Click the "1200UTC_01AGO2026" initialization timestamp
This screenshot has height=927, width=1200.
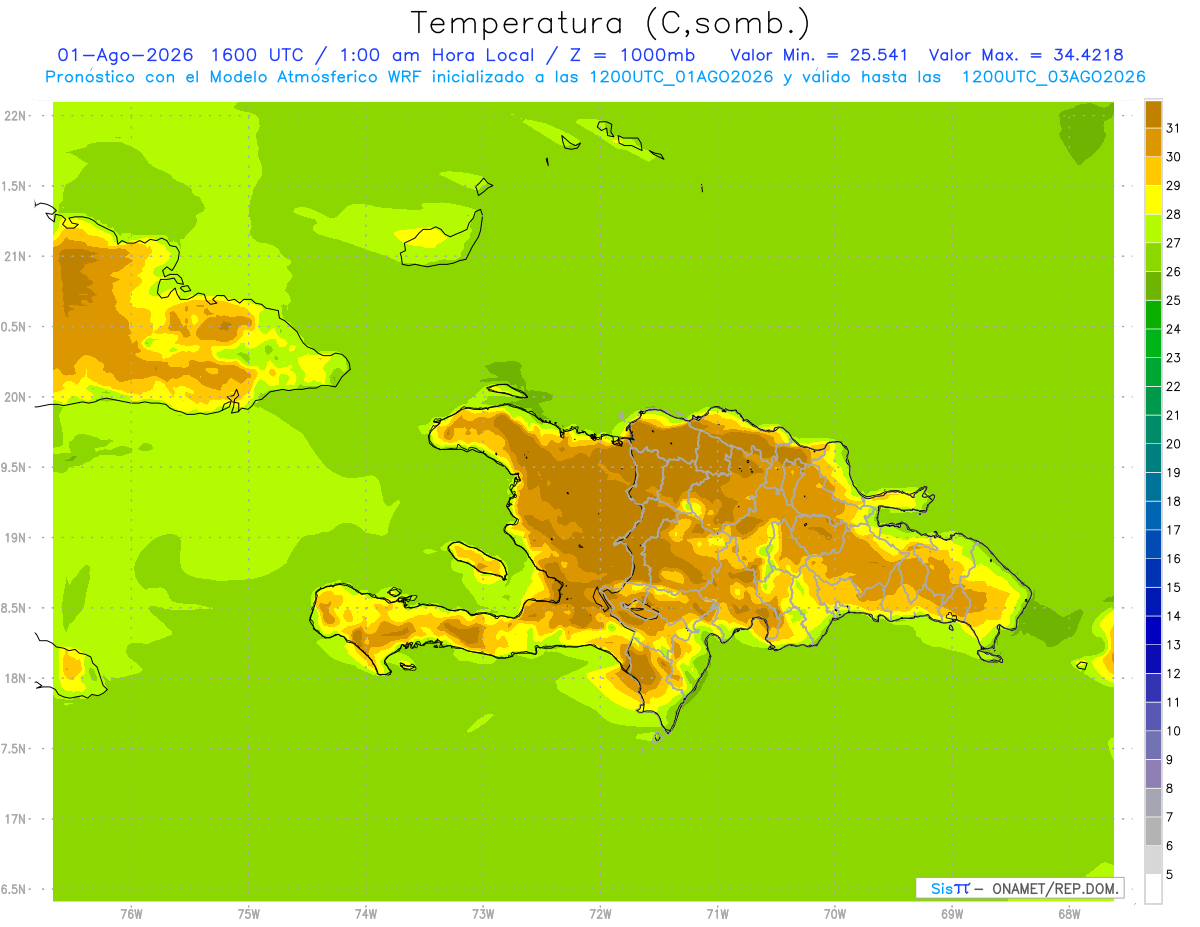682,77
